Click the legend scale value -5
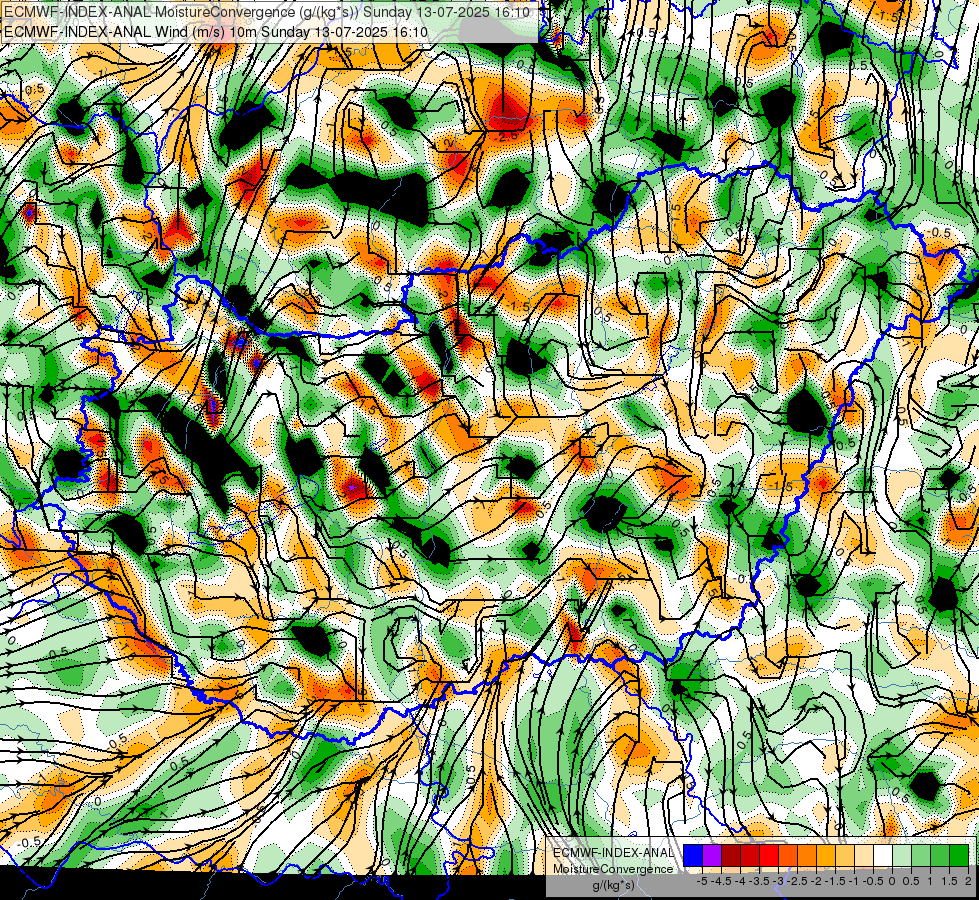Image resolution: width=979 pixels, height=900 pixels. [702, 881]
